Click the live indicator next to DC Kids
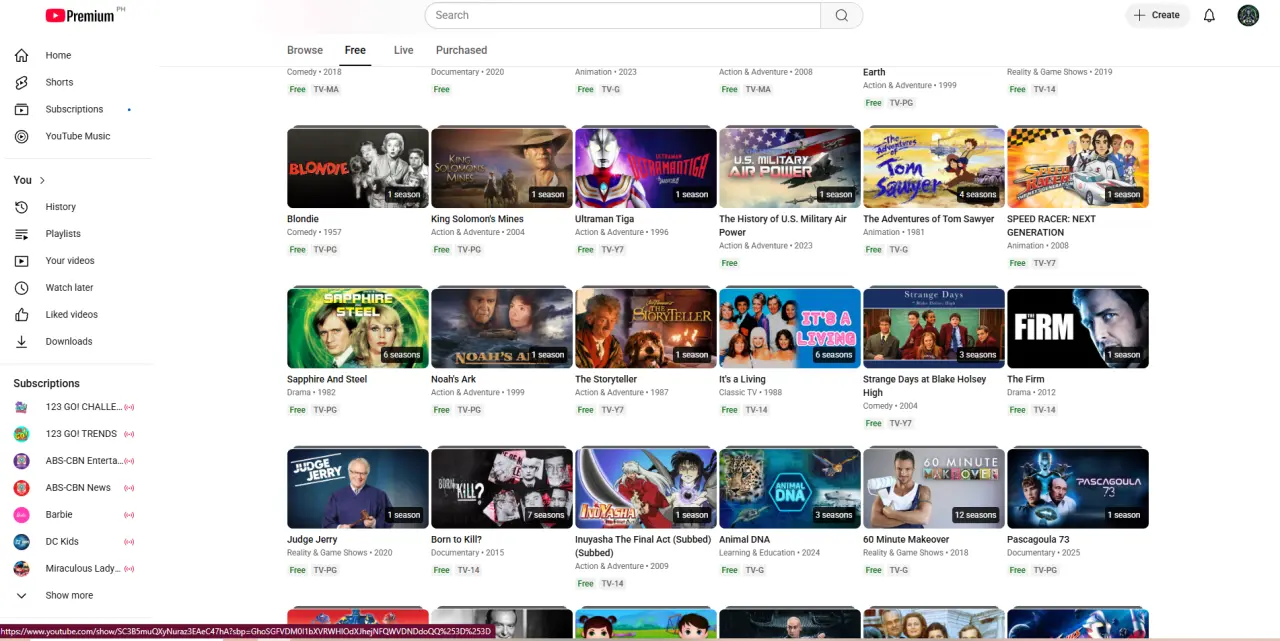1280x641 pixels. point(129,542)
